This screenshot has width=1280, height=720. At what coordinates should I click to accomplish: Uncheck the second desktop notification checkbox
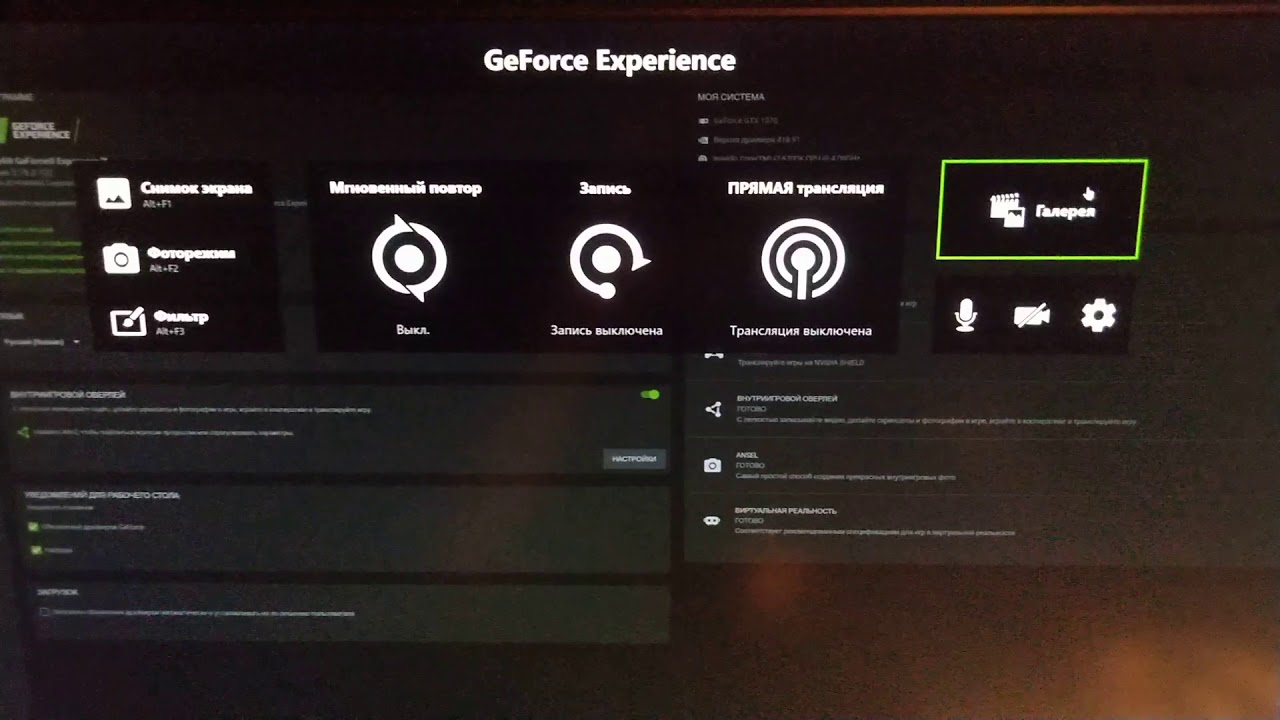tap(37, 550)
